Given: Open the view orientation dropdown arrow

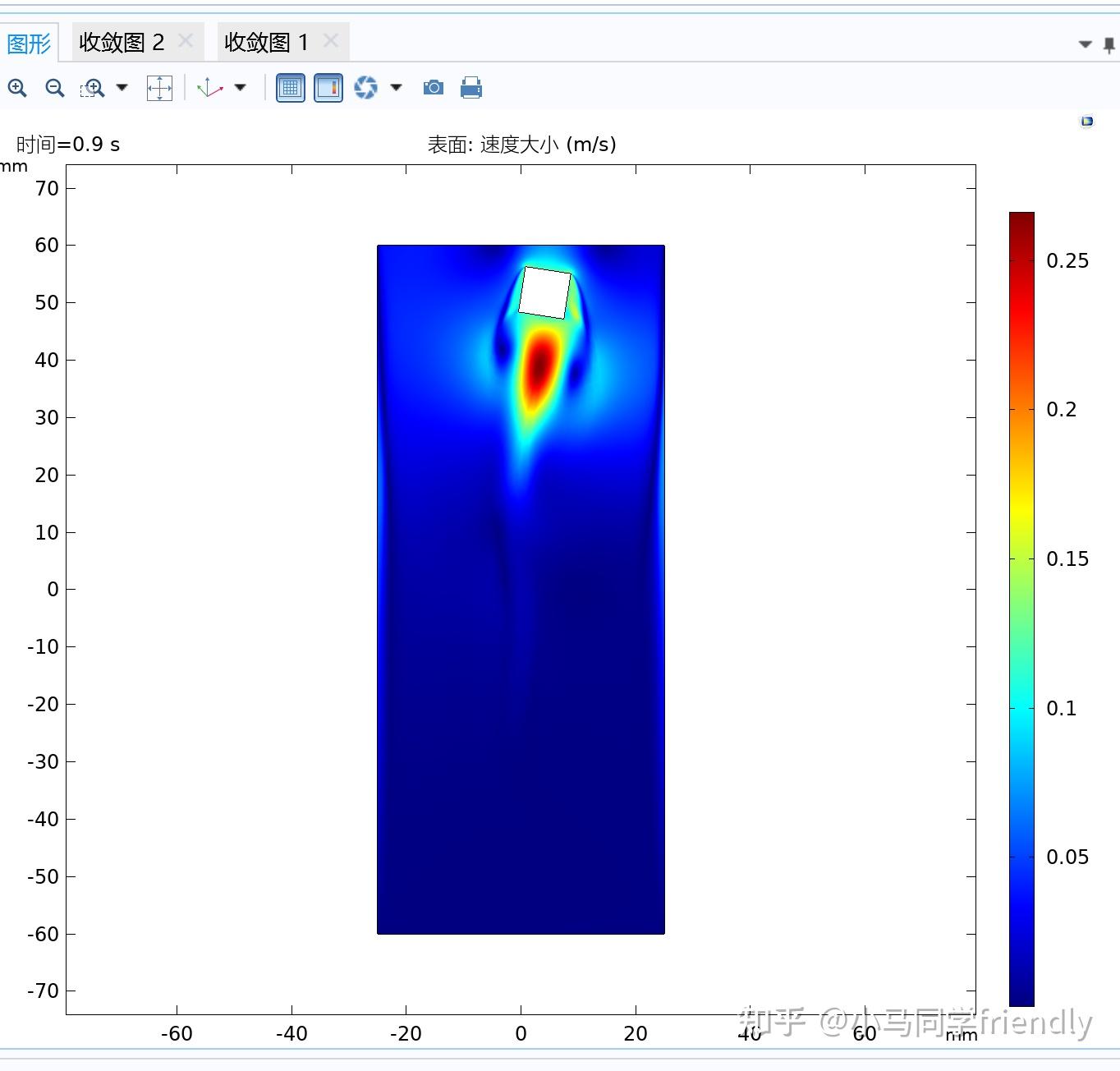Looking at the screenshot, I should [240, 88].
